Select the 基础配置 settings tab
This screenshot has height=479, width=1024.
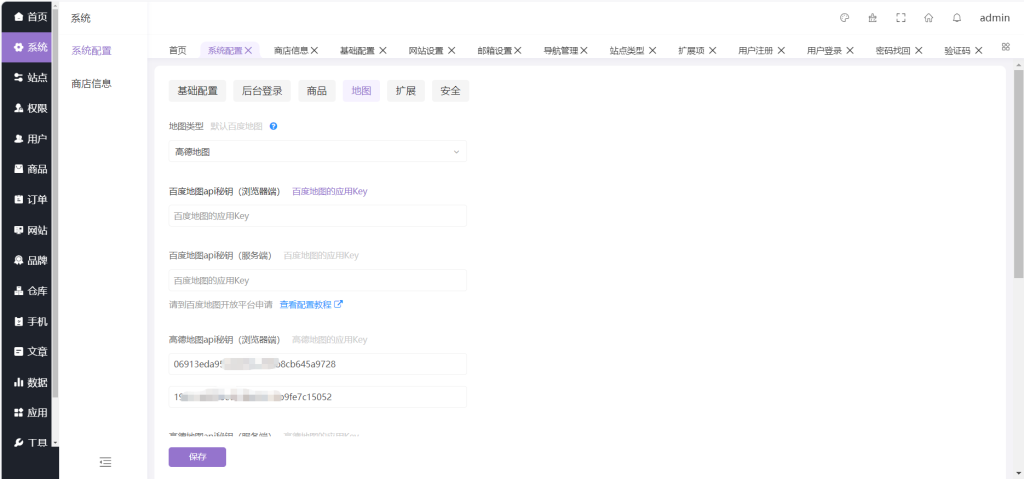tap(197, 91)
